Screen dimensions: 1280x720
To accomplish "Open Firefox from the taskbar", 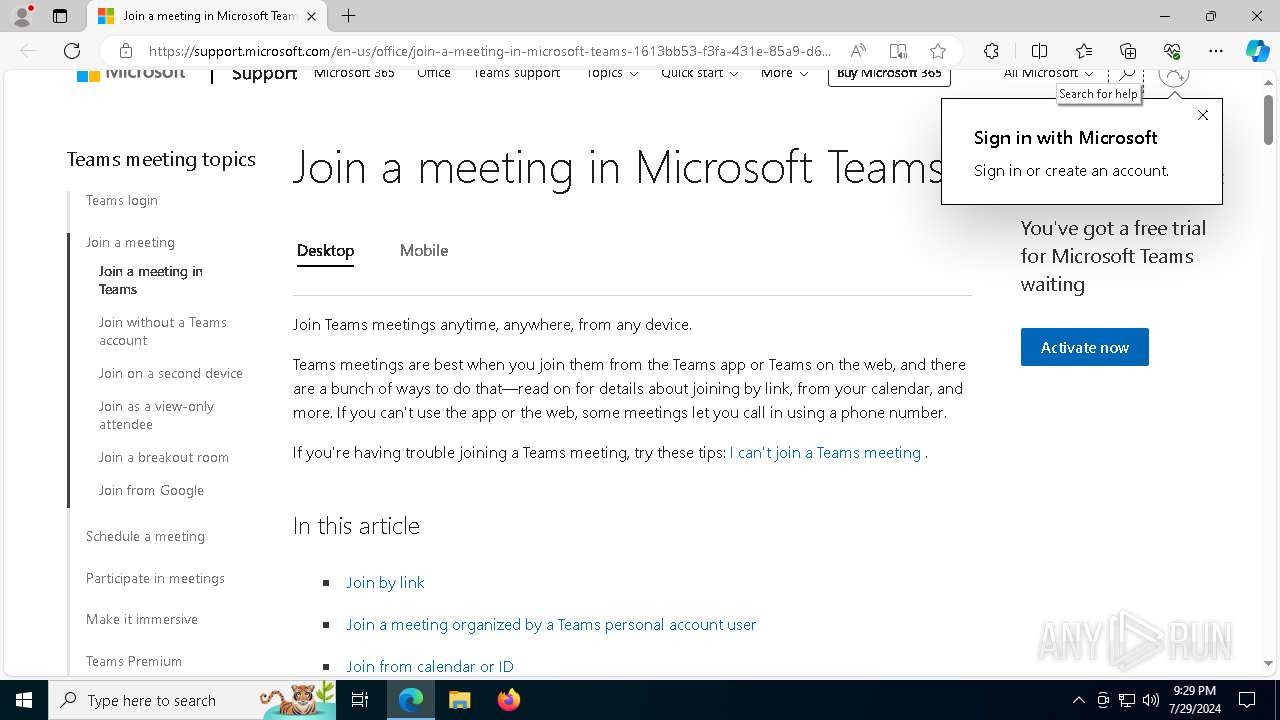I will 509,700.
